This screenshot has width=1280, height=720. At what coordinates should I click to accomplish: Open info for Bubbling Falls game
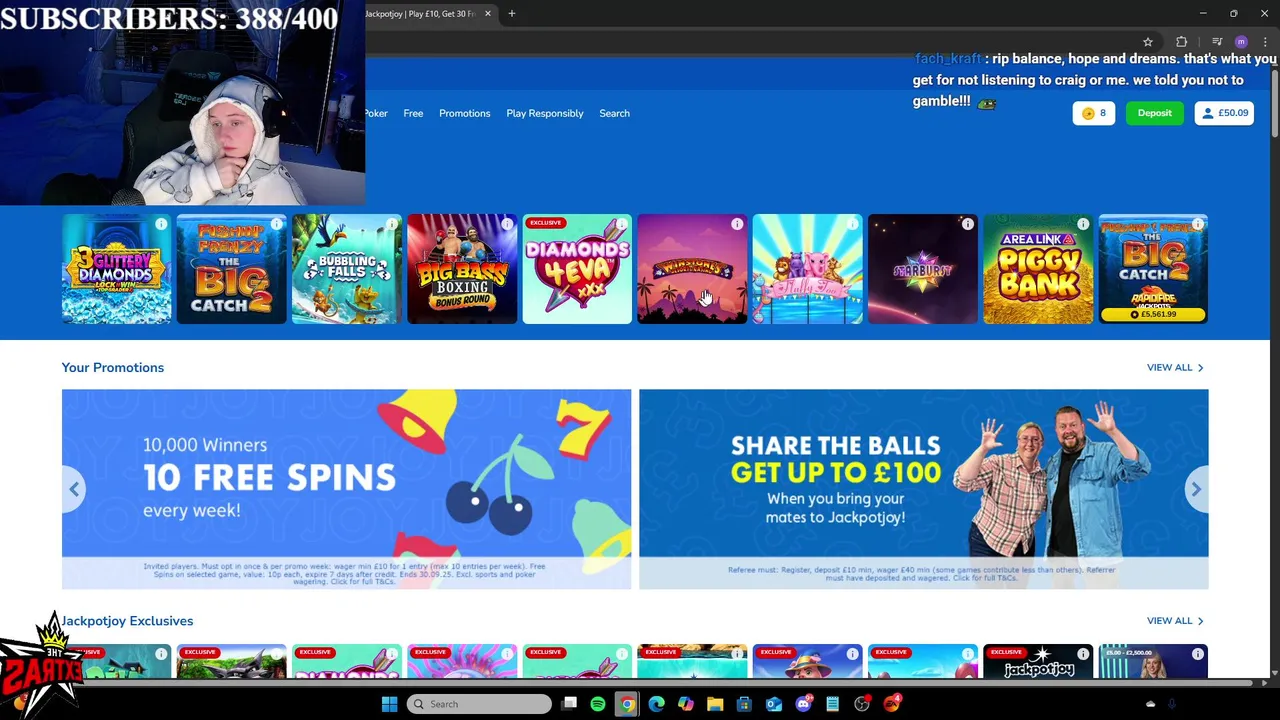click(392, 224)
